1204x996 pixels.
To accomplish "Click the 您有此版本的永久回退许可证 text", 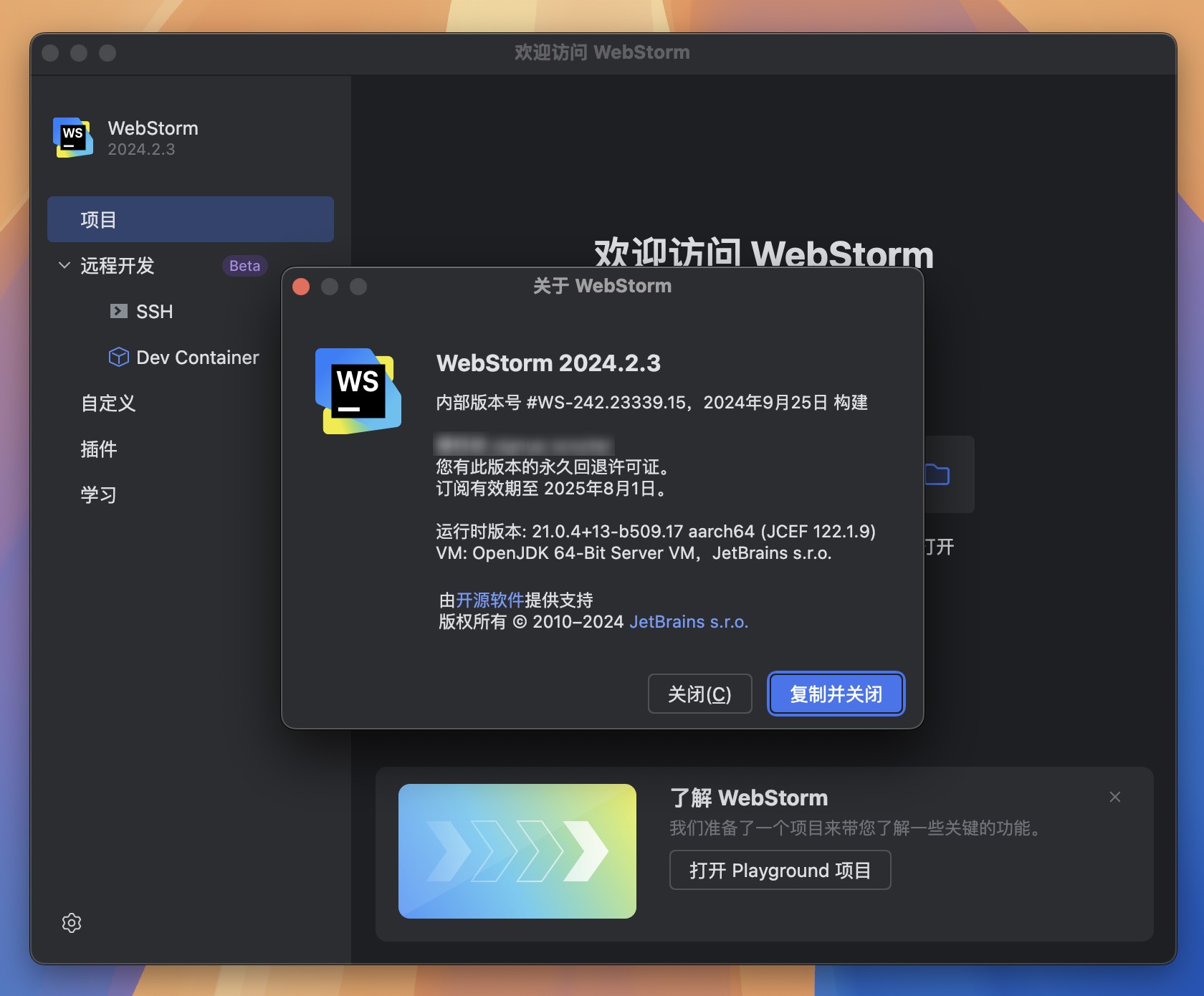I will coord(554,467).
